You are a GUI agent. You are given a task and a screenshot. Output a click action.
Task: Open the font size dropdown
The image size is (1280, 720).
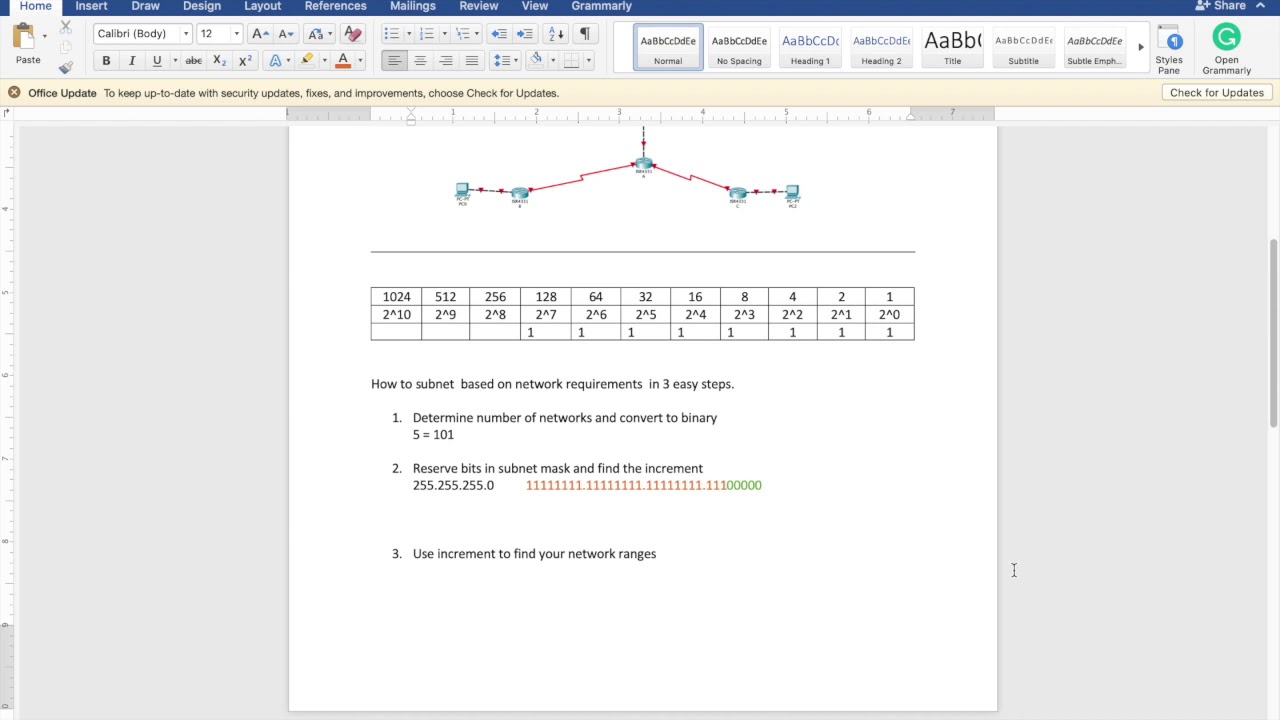[236, 34]
